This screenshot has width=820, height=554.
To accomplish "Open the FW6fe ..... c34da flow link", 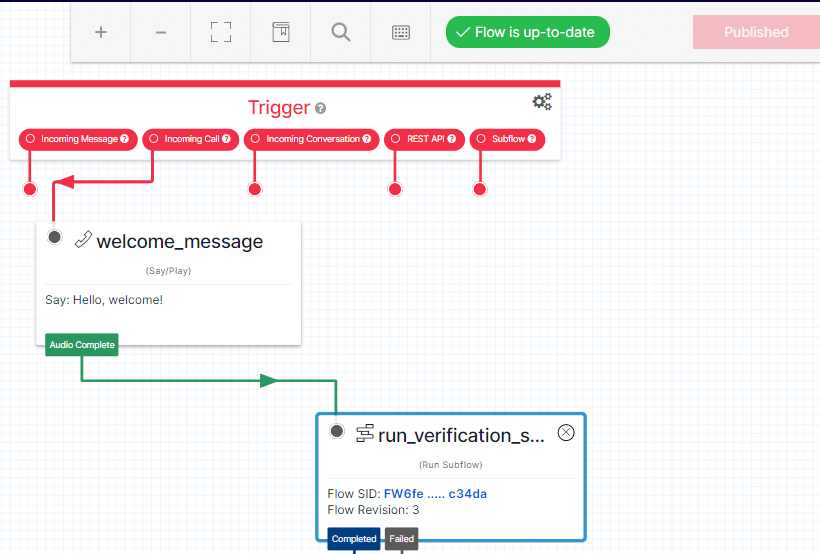I will coord(435,494).
